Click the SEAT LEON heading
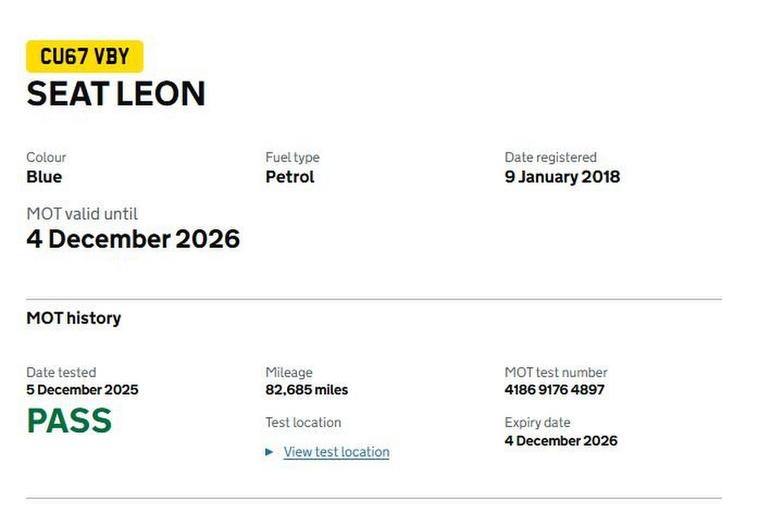759x514 pixels. [x=116, y=94]
